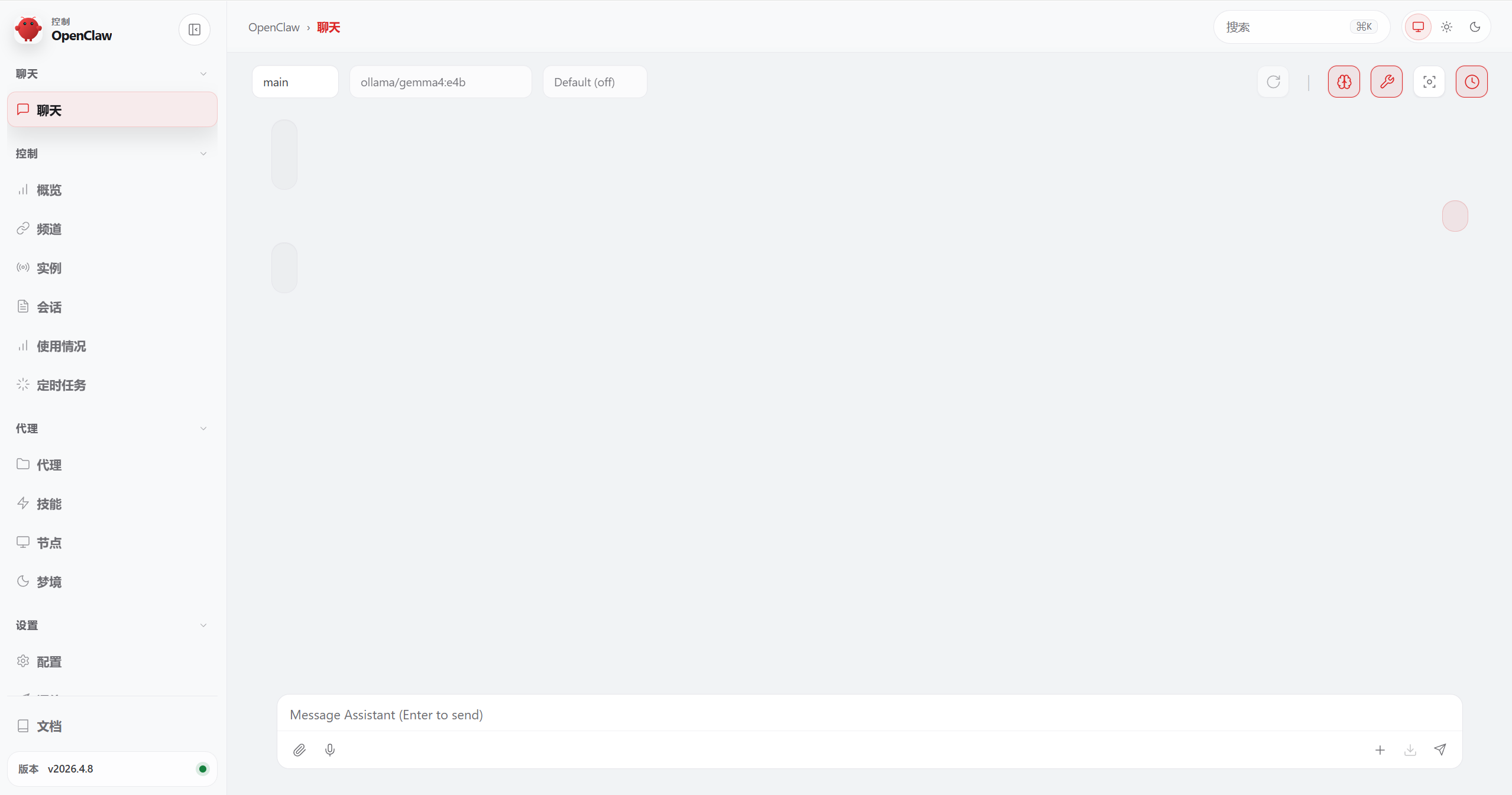Attach a file with paperclip icon
The image size is (1512, 795).
[299, 750]
